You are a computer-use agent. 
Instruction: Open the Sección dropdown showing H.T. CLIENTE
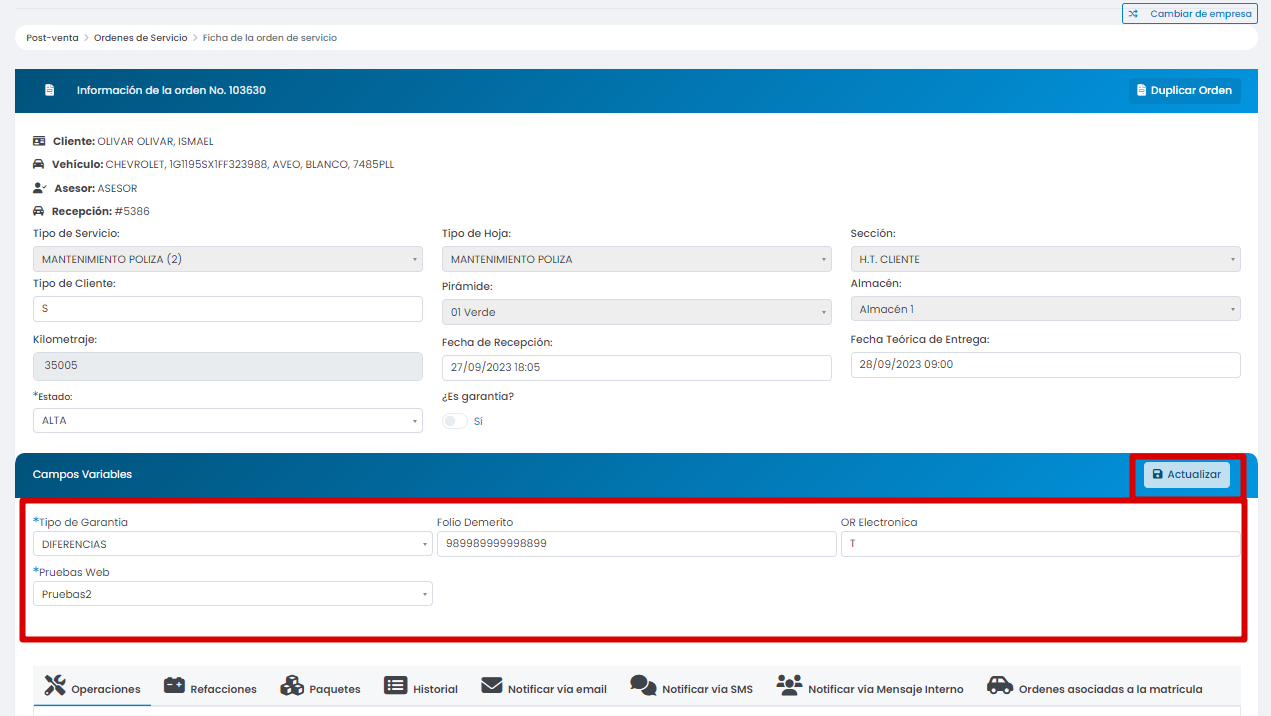(1045, 259)
